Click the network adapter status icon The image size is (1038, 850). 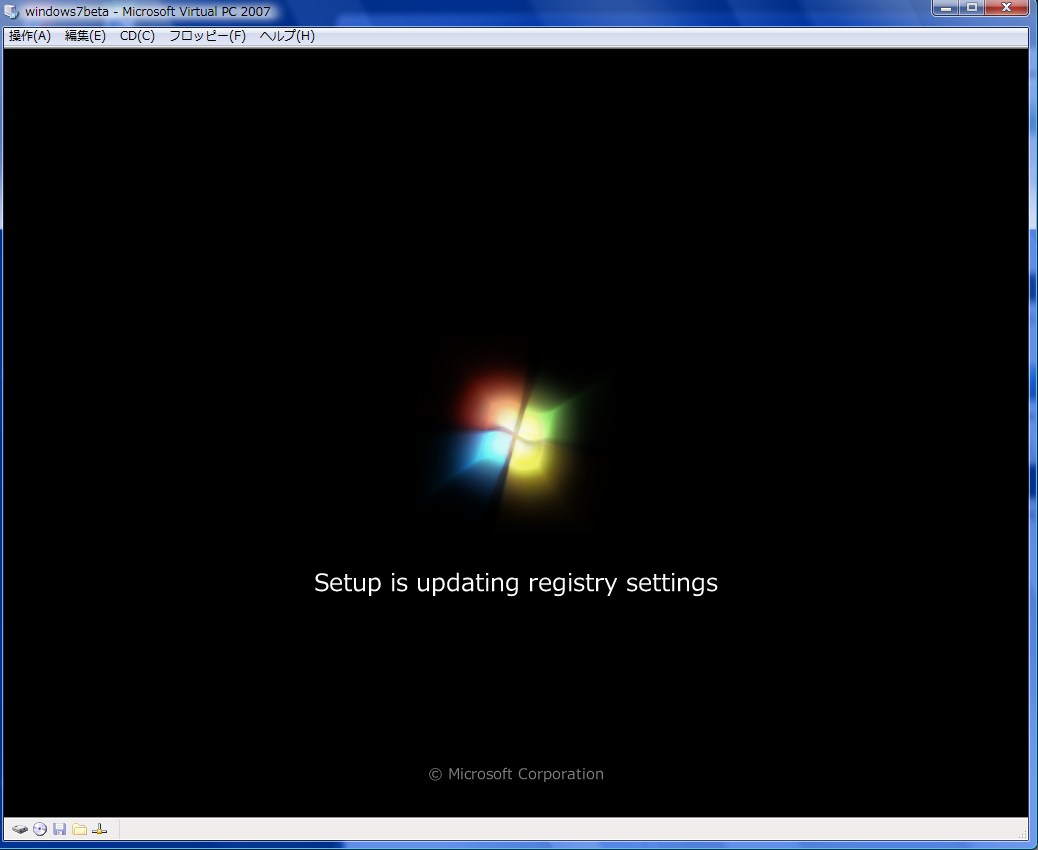[99, 829]
